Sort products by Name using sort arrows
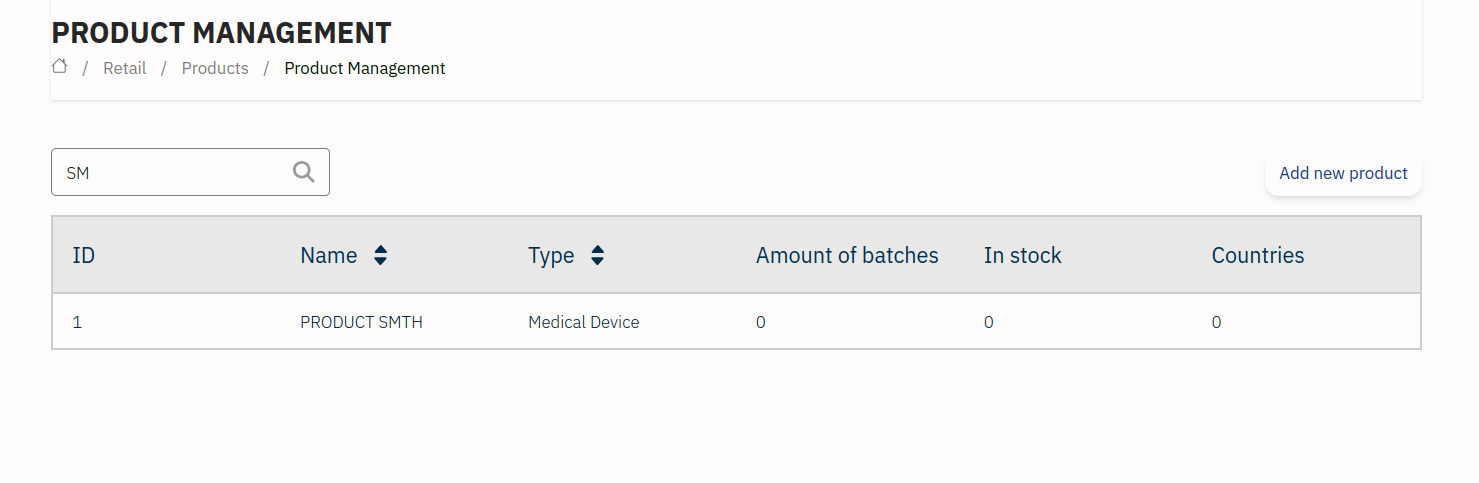The width and height of the screenshot is (1479, 483). point(380,256)
